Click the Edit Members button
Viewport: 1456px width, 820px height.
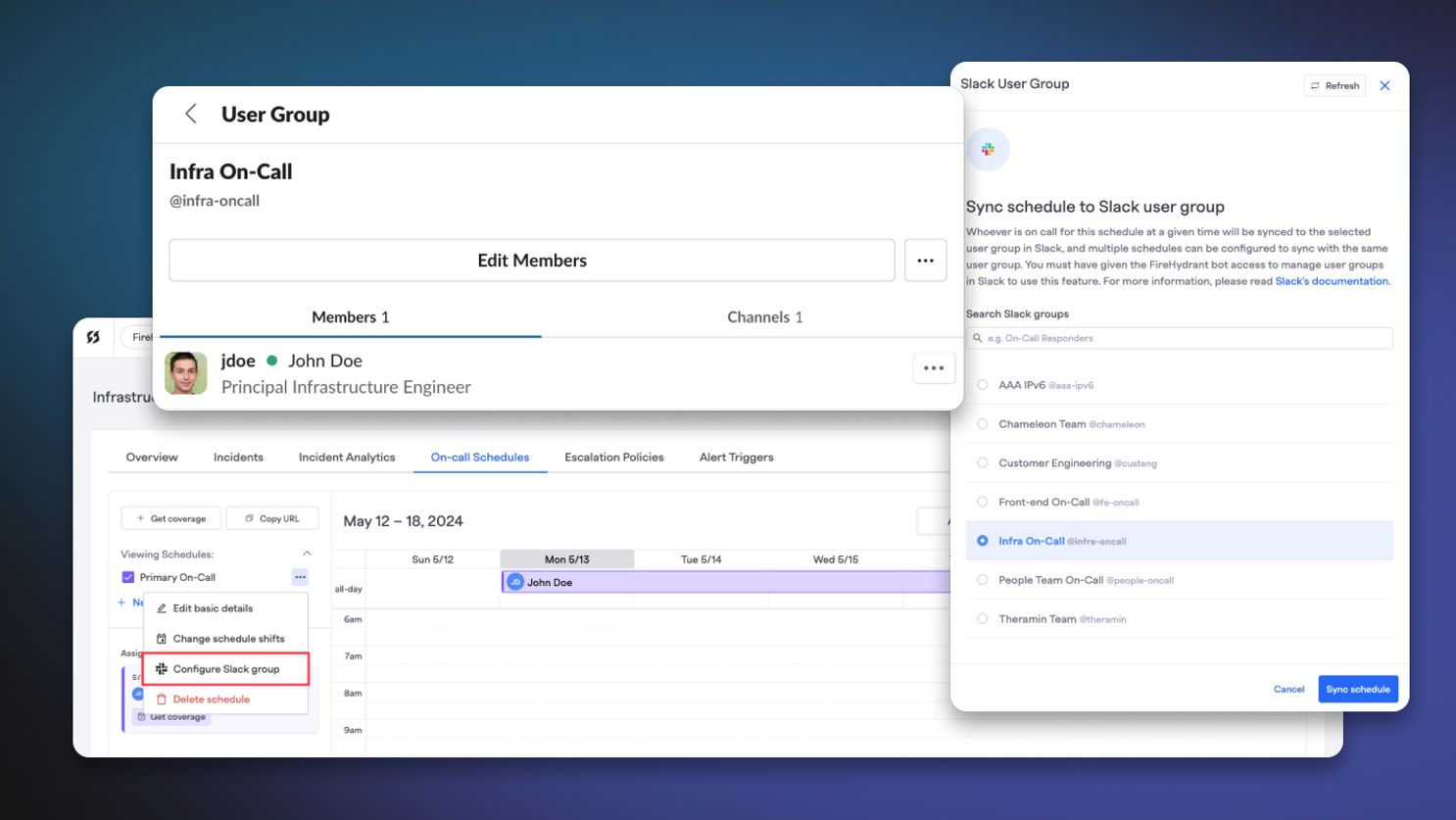[532, 261]
